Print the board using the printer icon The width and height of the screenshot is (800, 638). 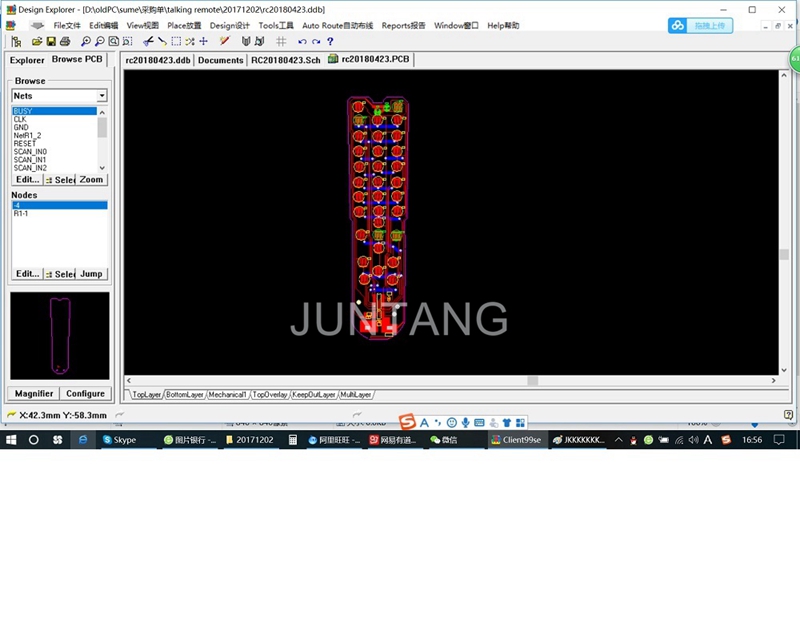(x=65, y=41)
